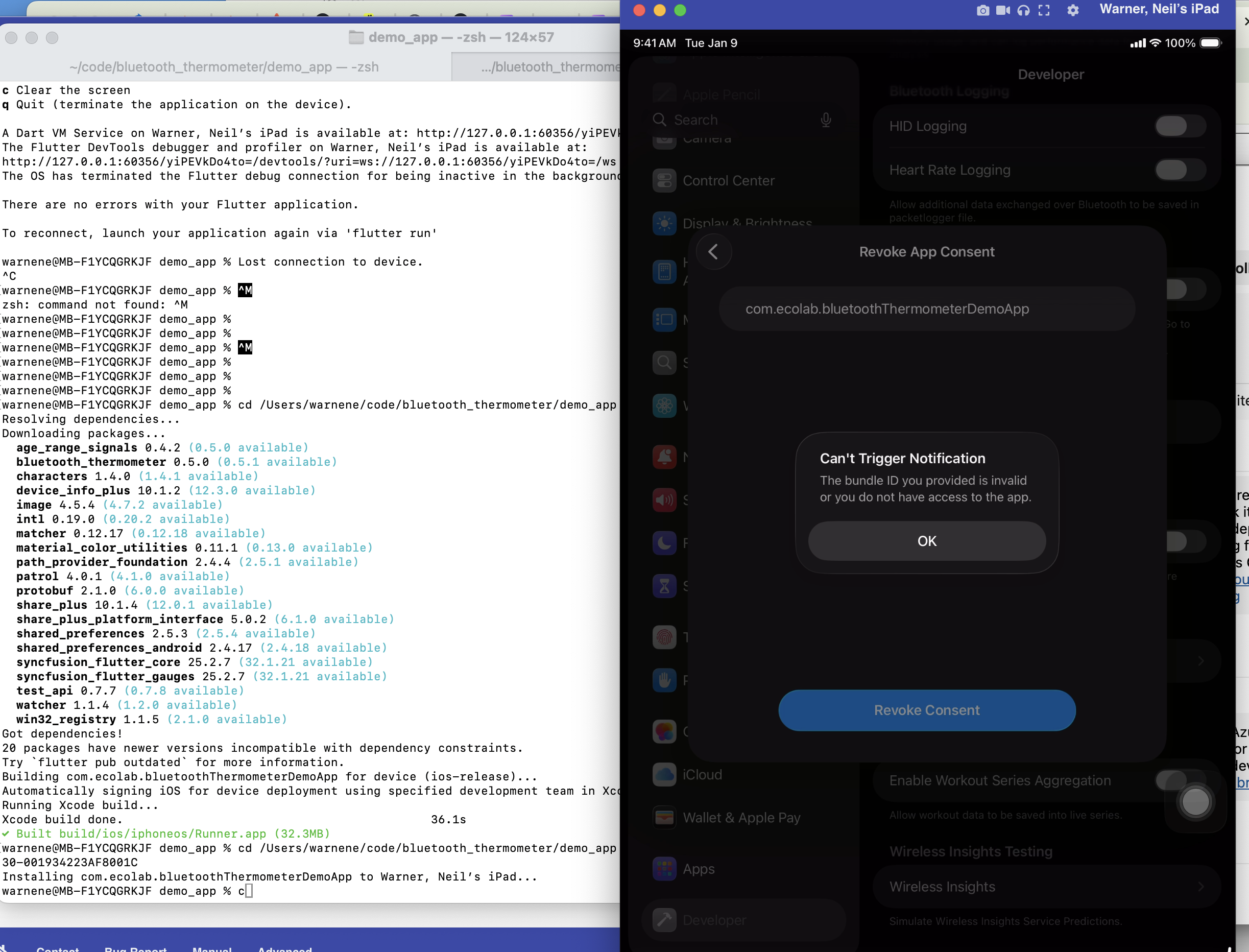Click the video record icon

tap(1003, 10)
